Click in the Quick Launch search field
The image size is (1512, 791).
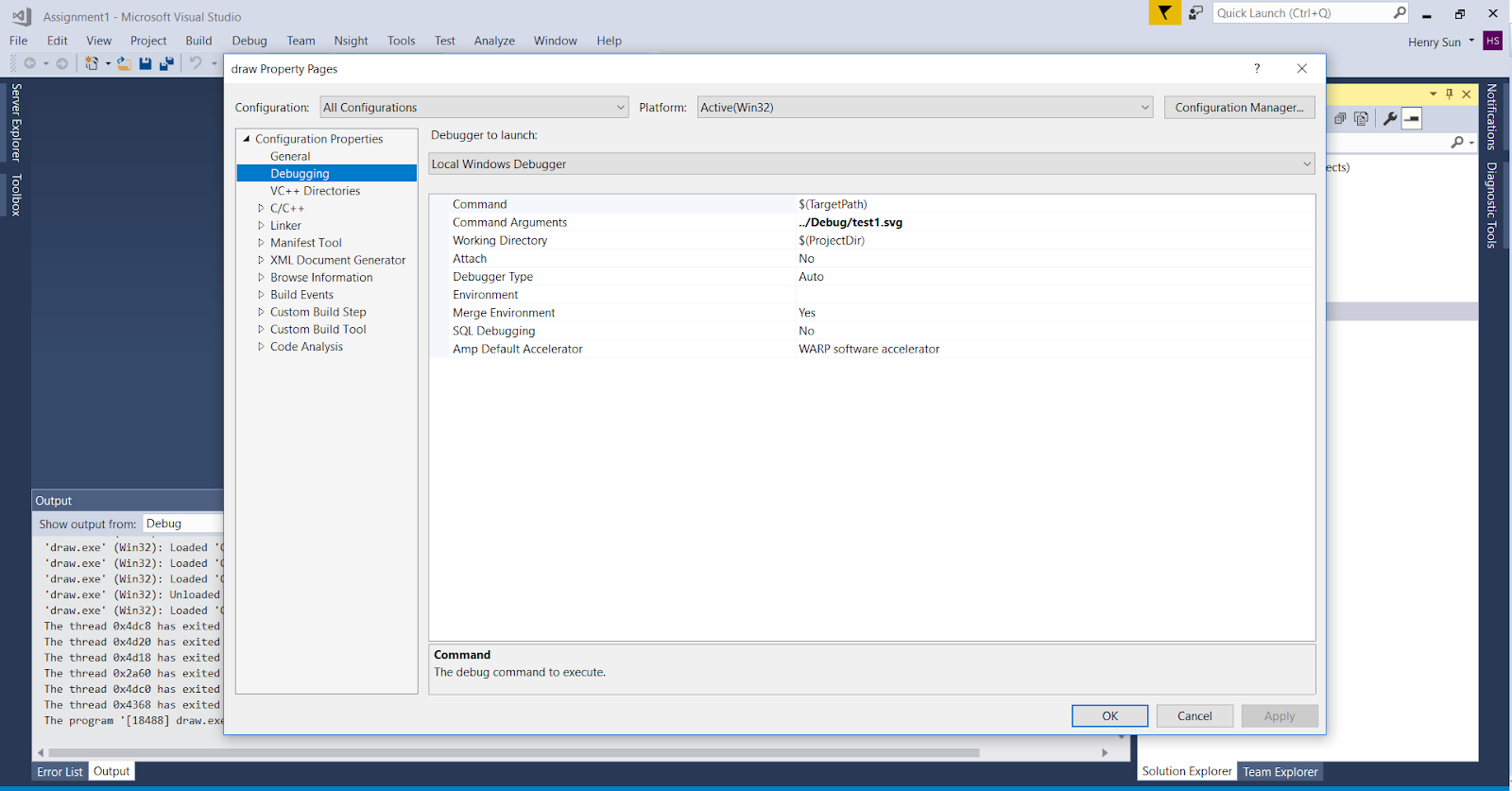click(x=1302, y=12)
